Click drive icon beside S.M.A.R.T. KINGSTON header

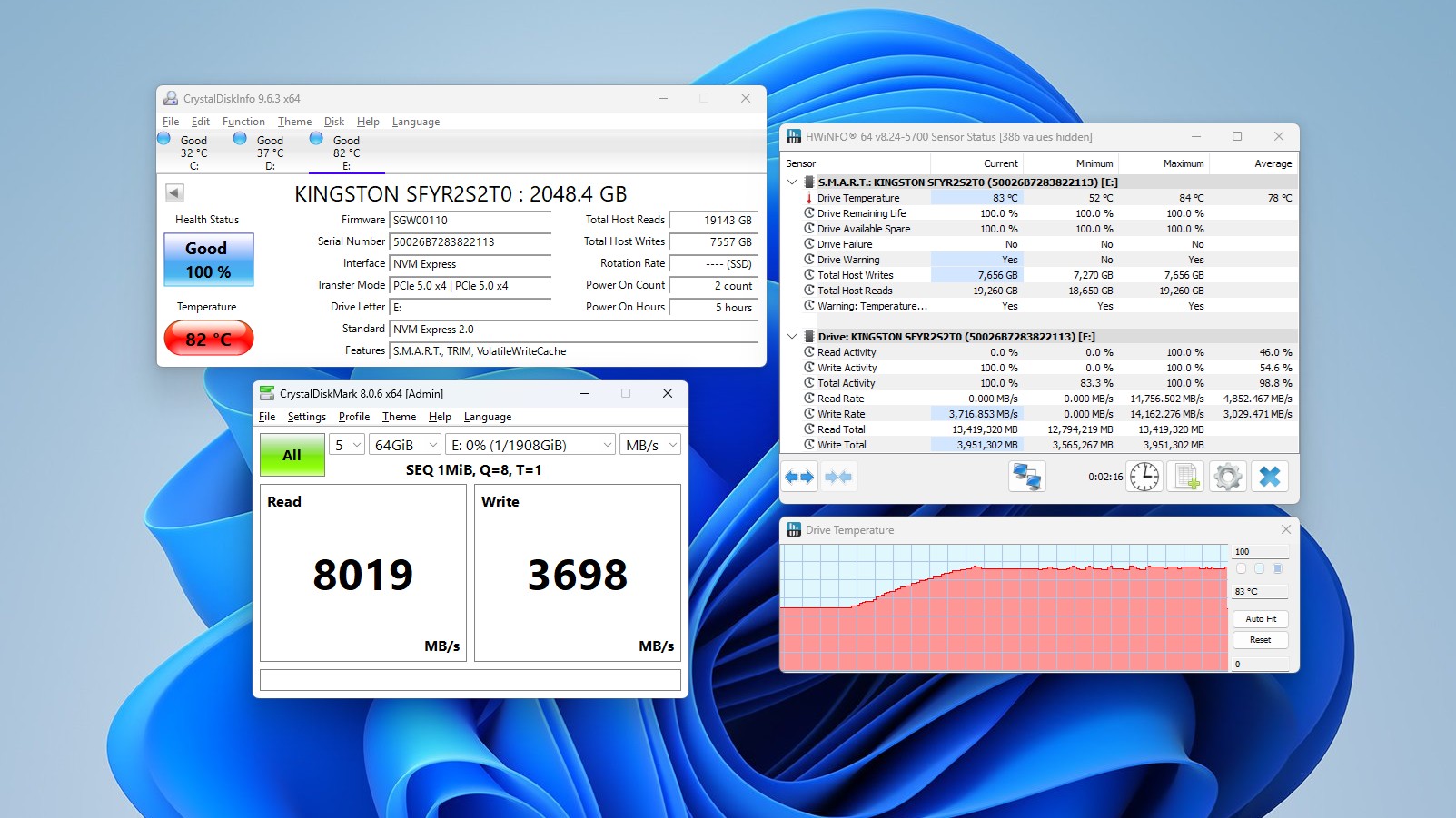point(808,182)
